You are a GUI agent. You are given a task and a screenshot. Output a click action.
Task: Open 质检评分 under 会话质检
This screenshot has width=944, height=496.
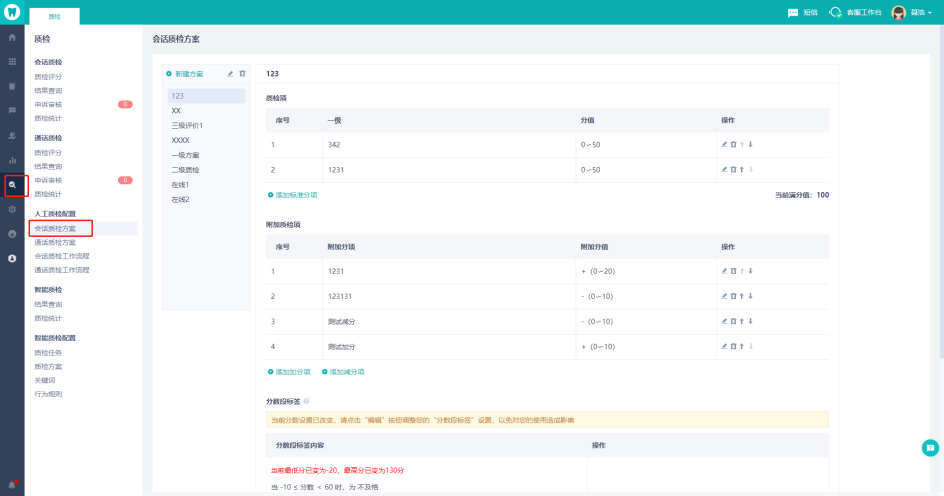point(48,77)
